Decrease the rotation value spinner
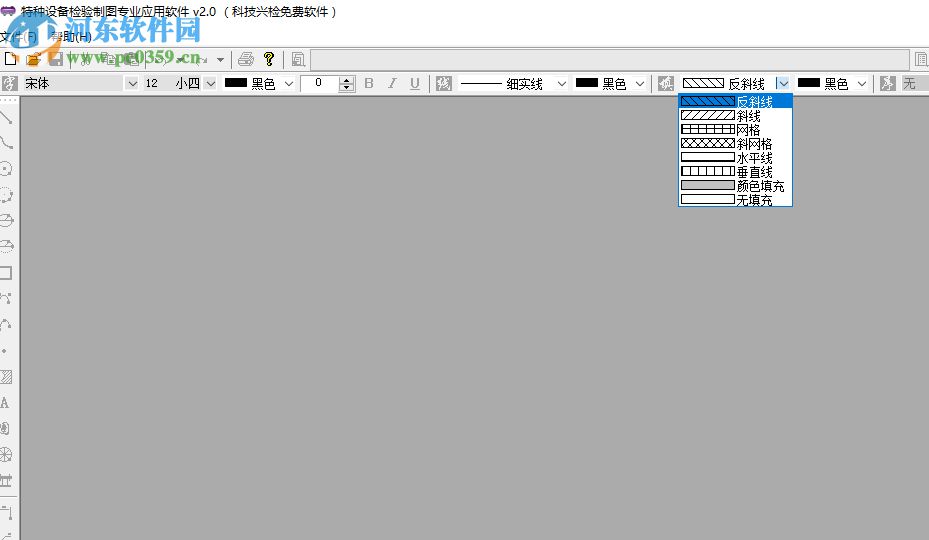This screenshot has width=929, height=540. [347, 88]
